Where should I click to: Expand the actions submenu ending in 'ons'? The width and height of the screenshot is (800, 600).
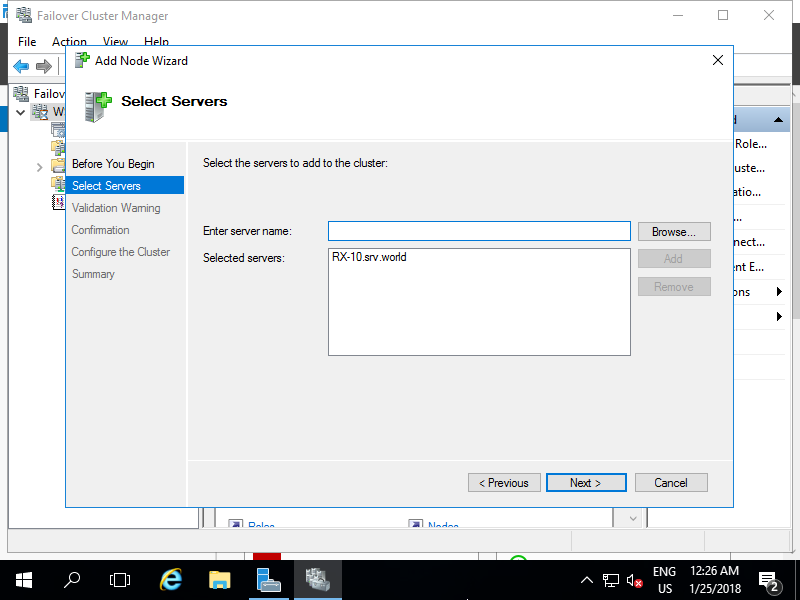779,292
